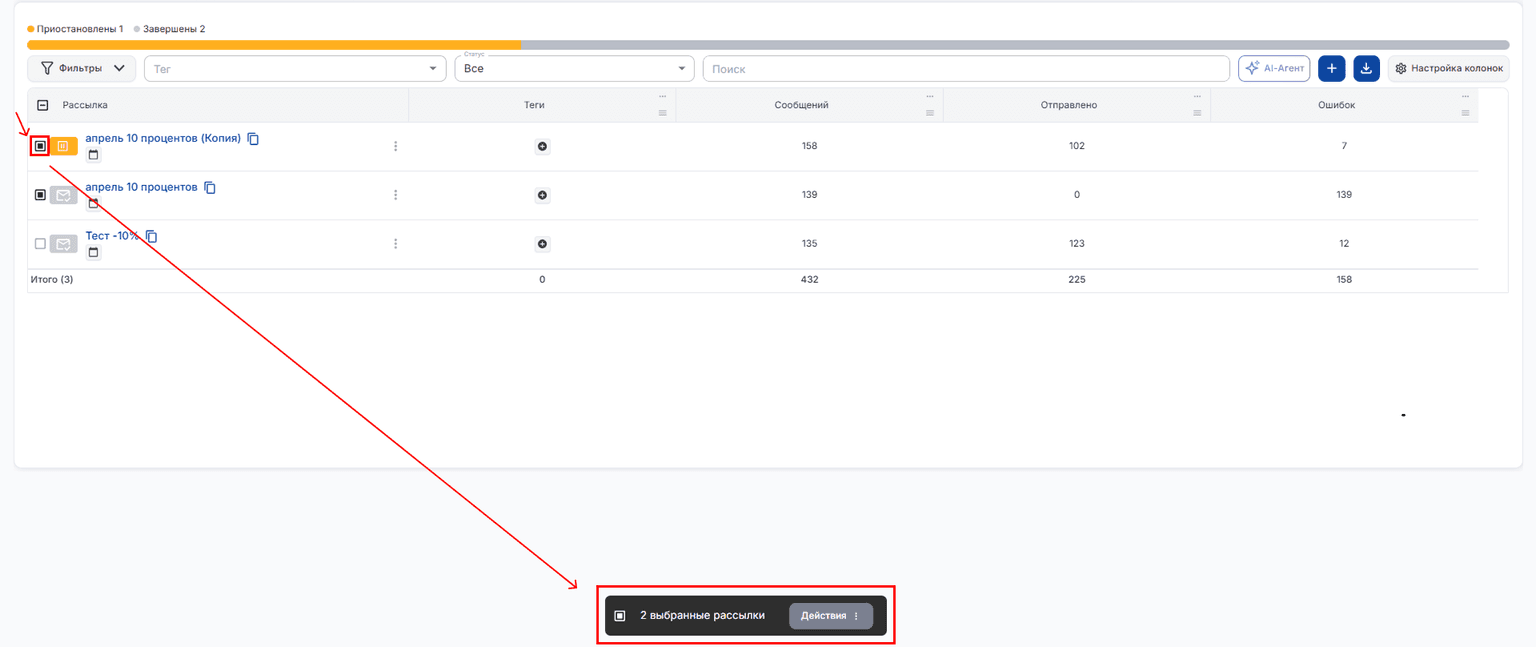Toggle checkbox in the "2 выбранные рассылки" bar
Image resolution: width=1536 pixels, height=647 pixels.
pyautogui.click(x=620, y=616)
